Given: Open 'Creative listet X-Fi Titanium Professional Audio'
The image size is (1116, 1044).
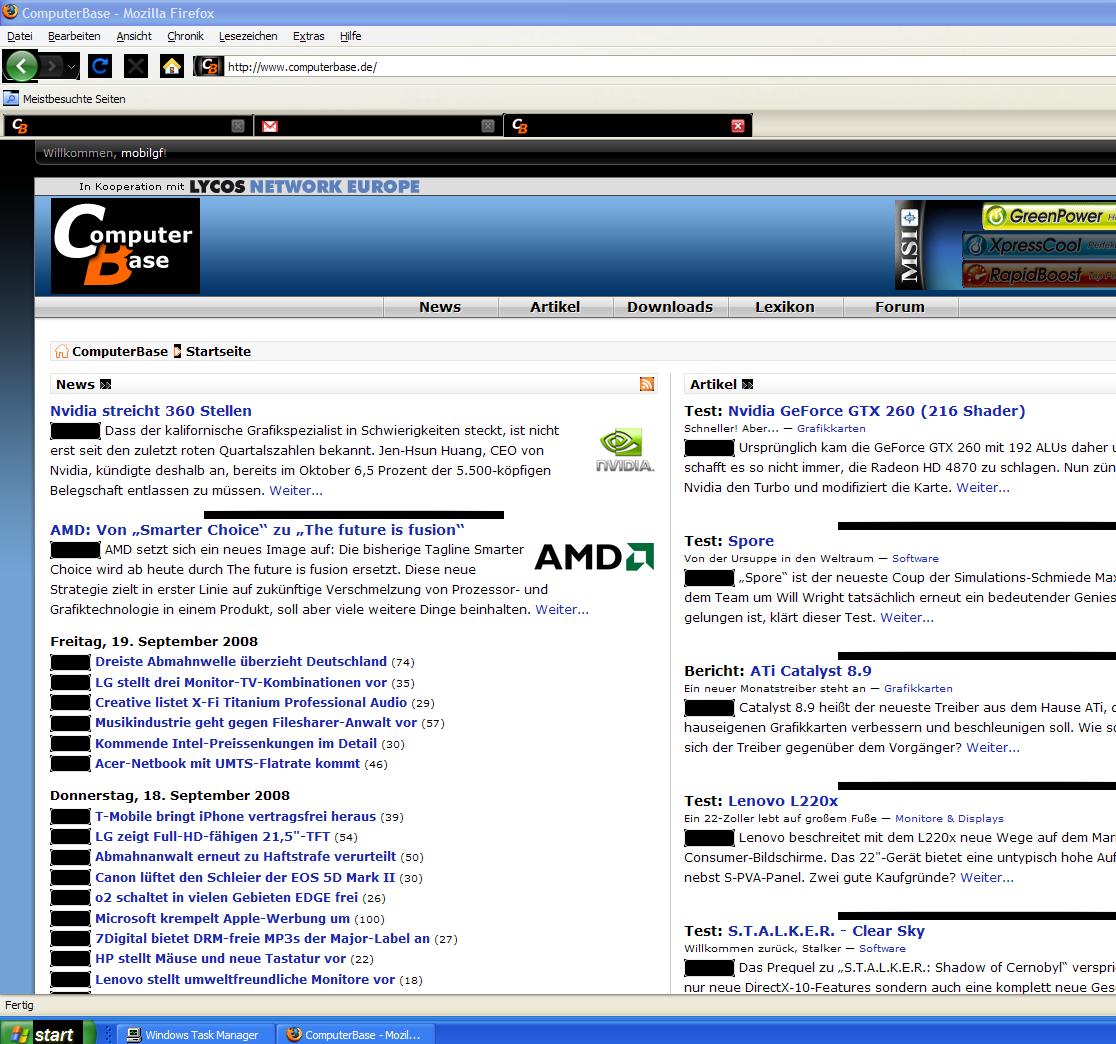Looking at the screenshot, I should coord(251,702).
